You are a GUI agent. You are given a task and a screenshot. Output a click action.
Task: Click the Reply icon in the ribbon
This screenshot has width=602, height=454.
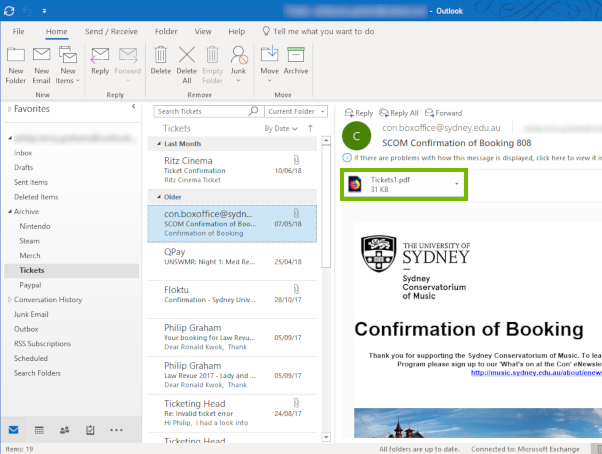[x=100, y=60]
